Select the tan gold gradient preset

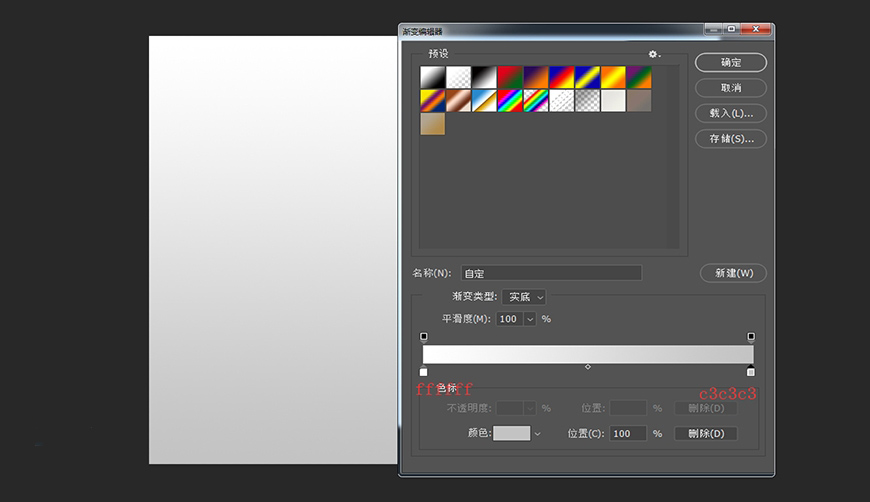(x=433, y=124)
